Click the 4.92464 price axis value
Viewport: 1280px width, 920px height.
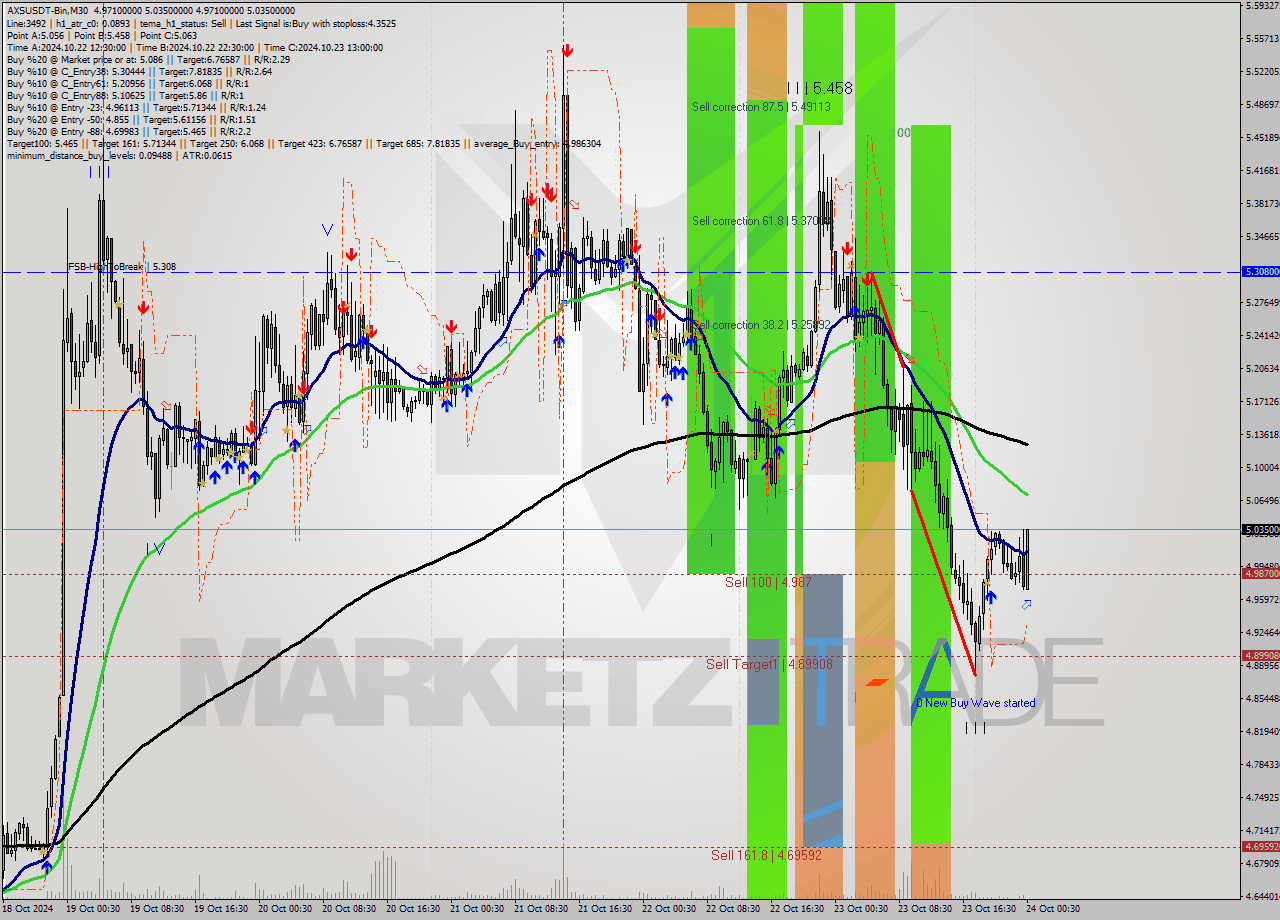[1262, 632]
